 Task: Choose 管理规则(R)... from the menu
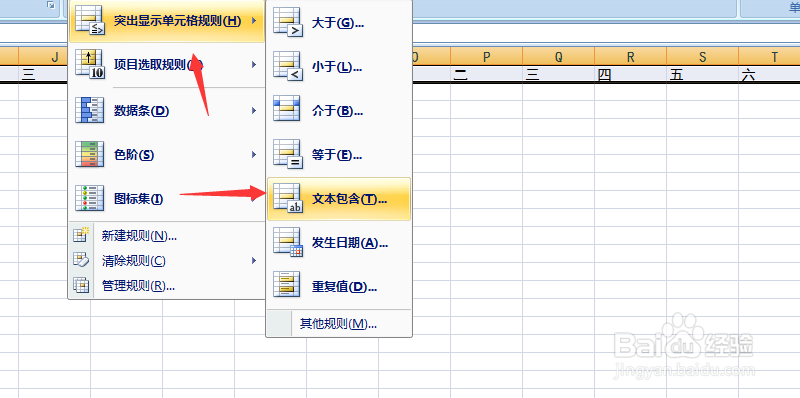point(167,286)
